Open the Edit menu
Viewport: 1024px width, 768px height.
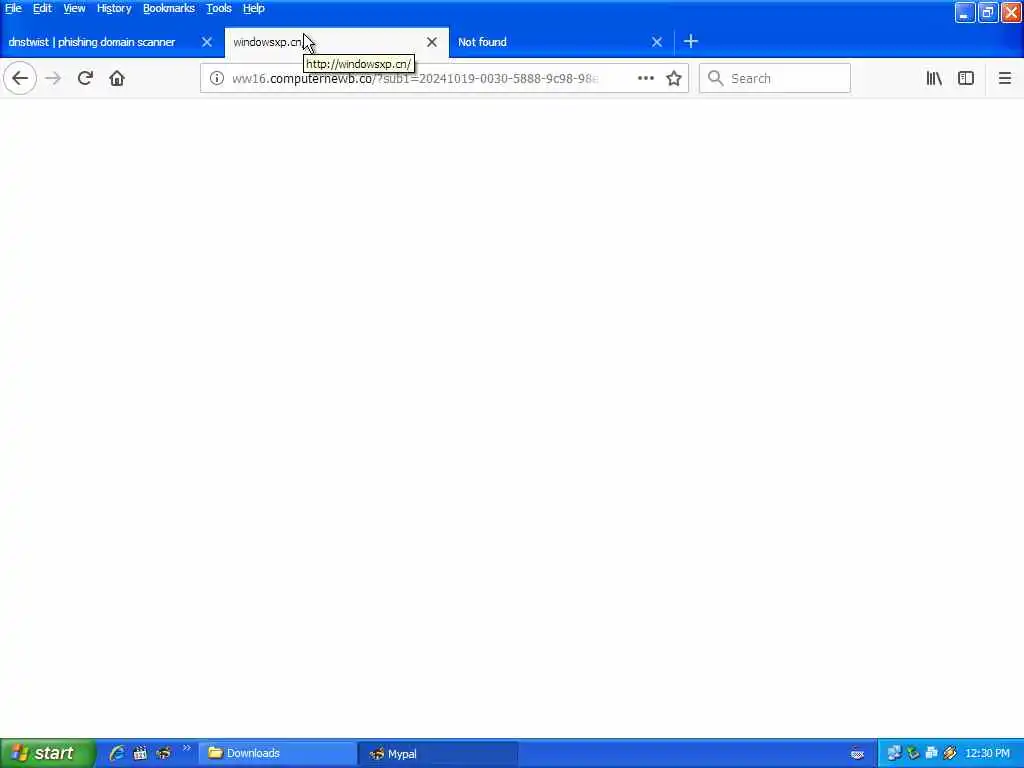(42, 8)
